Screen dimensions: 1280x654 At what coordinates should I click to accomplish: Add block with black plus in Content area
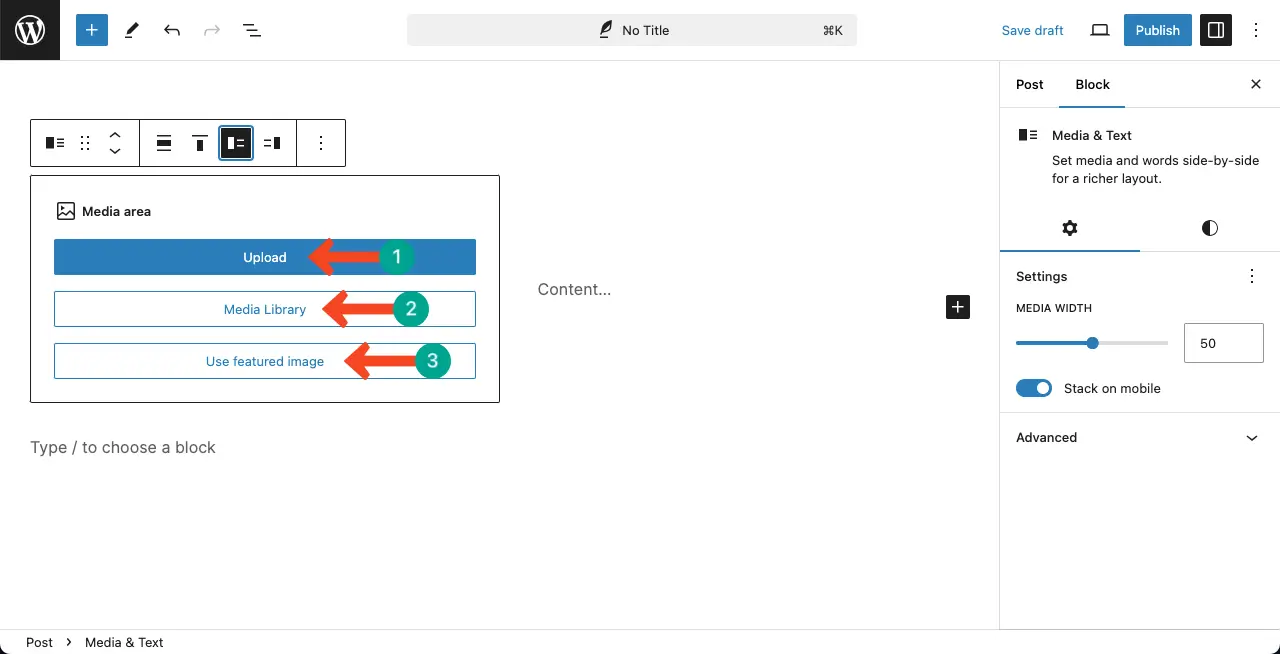(958, 307)
